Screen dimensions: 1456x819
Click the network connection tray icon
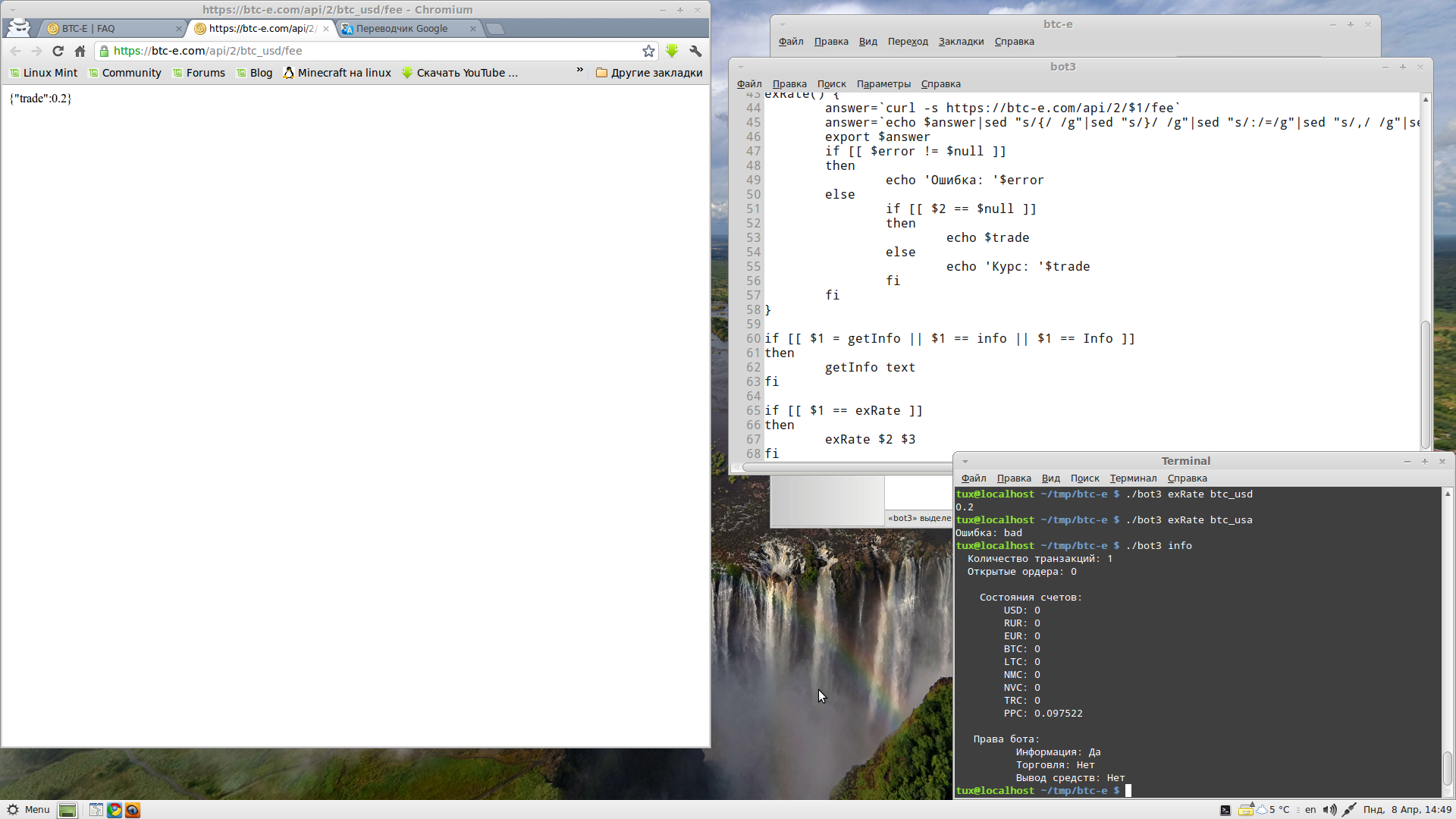pyautogui.click(x=1348, y=810)
